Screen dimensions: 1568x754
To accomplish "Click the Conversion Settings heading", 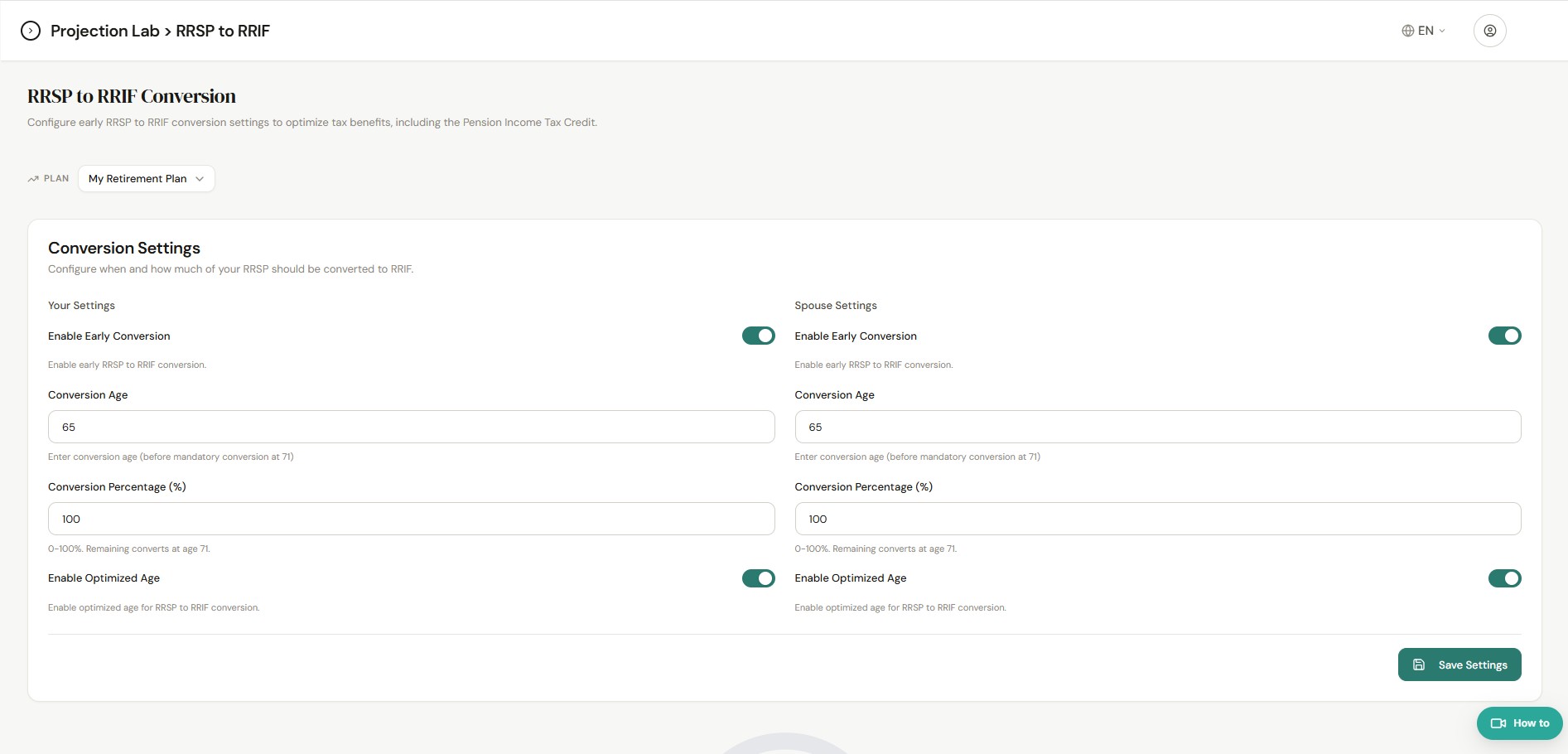I will click(x=124, y=248).
